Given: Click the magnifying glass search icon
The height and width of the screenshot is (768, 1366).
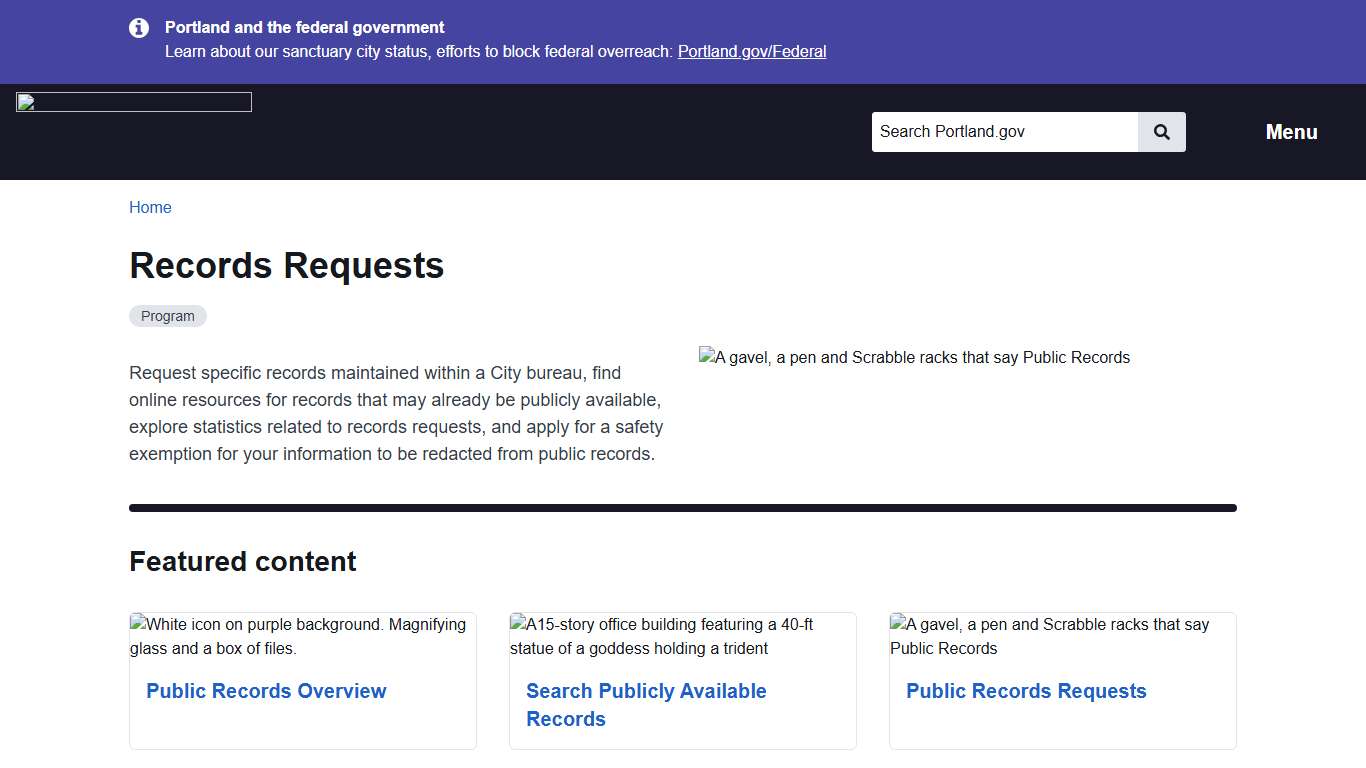Looking at the screenshot, I should [1161, 131].
